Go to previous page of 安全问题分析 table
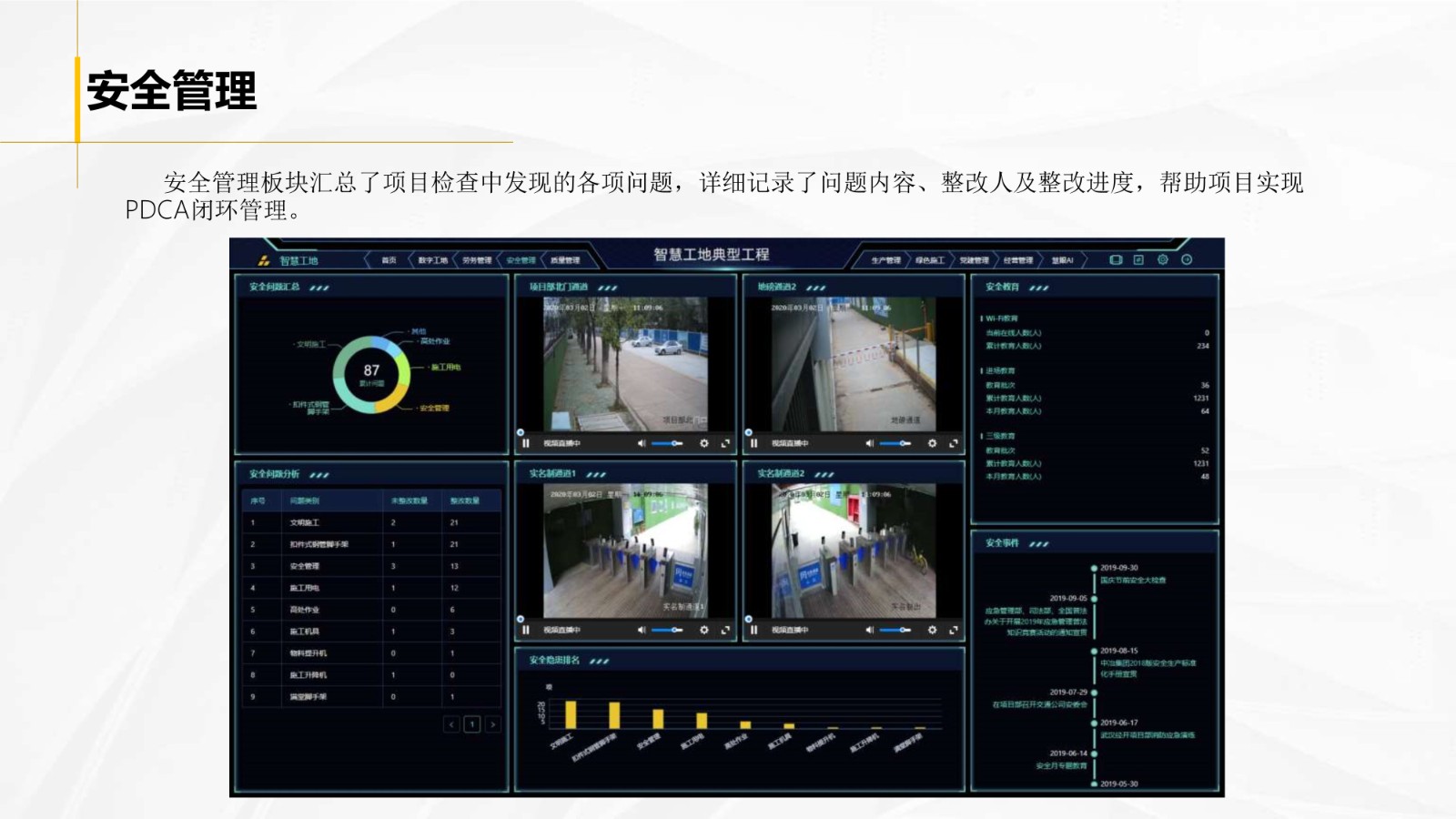The image size is (1456, 819). tap(451, 724)
